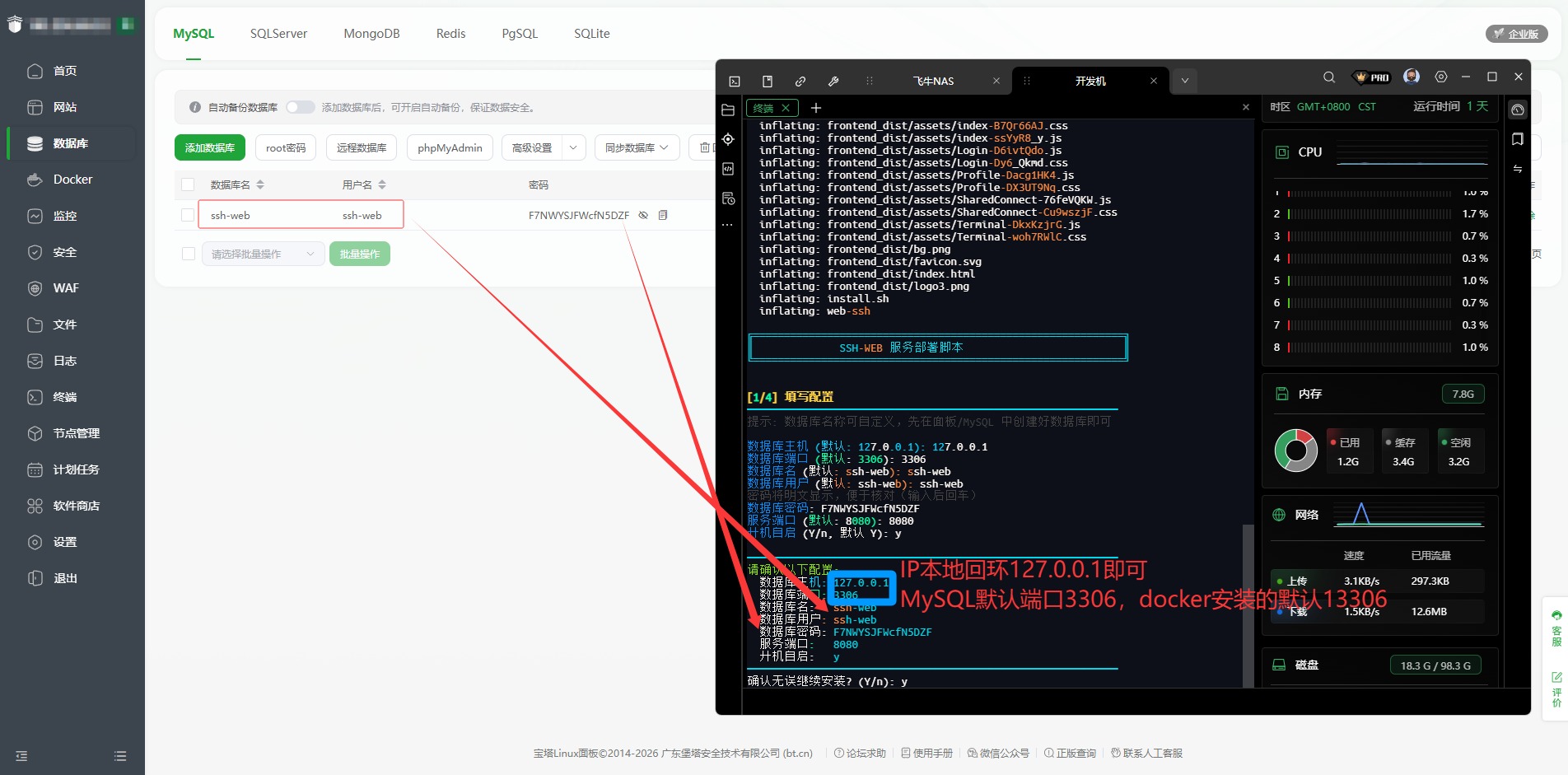Switch to MySQL tab
This screenshot has height=775, width=1568.
[x=194, y=34]
